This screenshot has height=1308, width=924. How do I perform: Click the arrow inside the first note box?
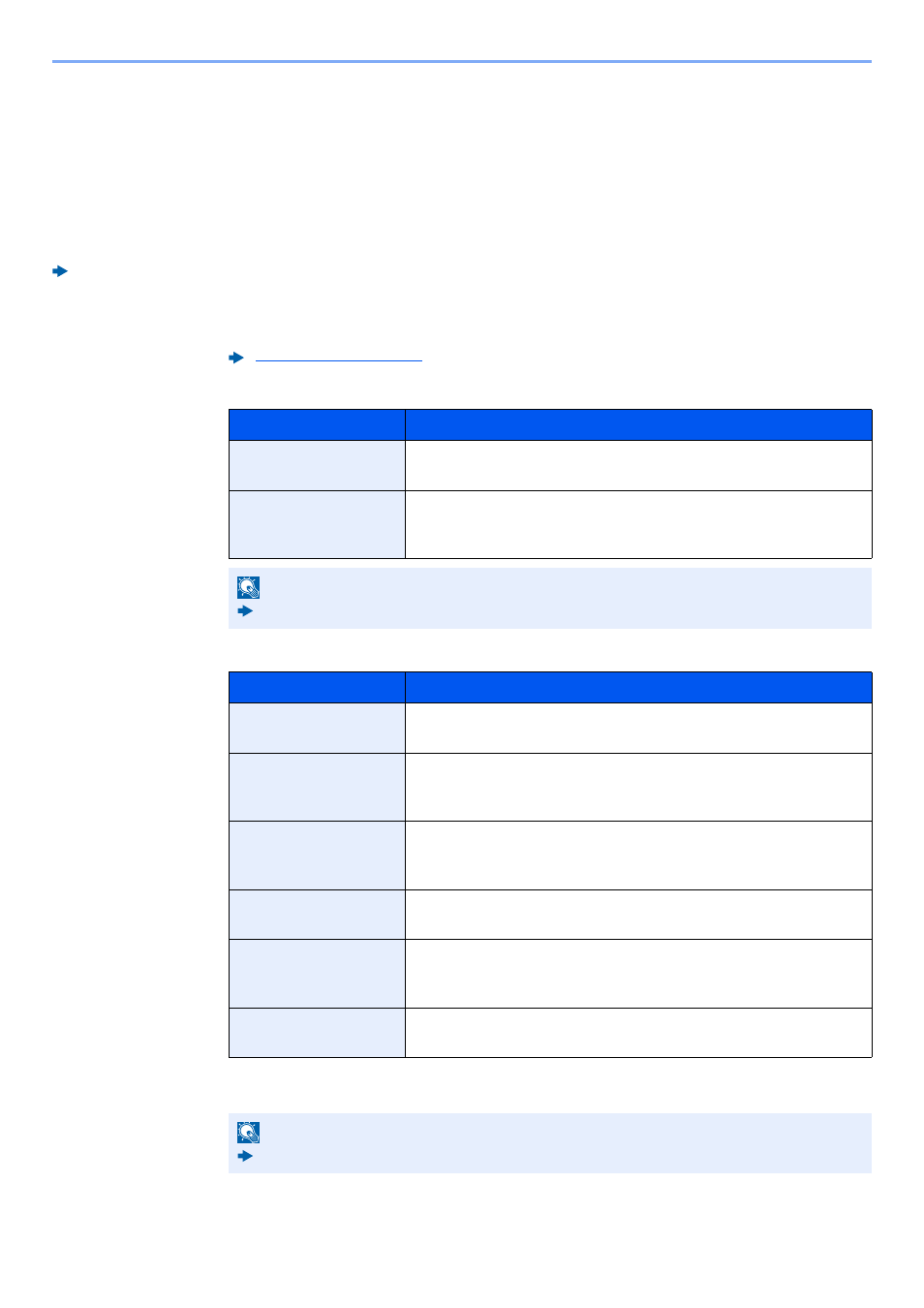(x=246, y=611)
